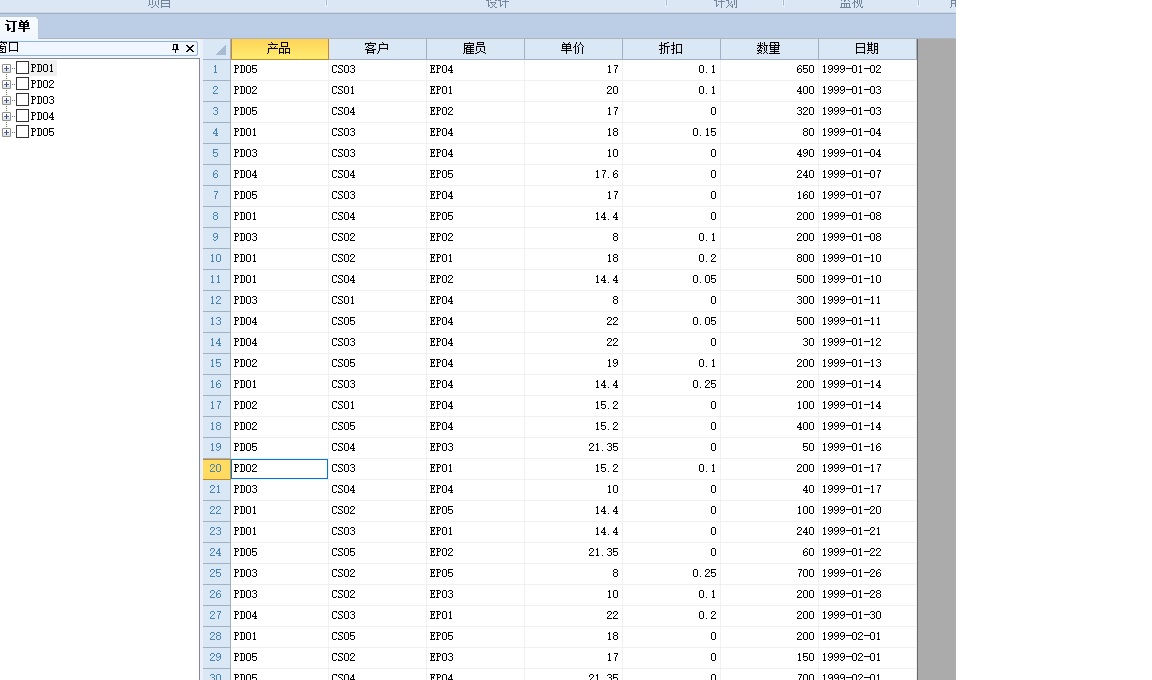Image resolution: width=1152 pixels, height=680 pixels.
Task: Click the 折扣 column header
Action: pyautogui.click(x=672, y=49)
